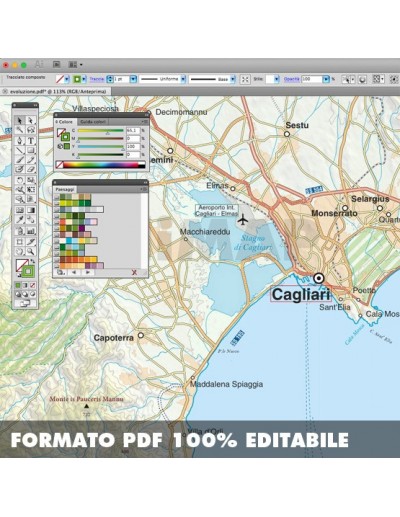400x517 pixels.
Task: Select the Blend tool
Action: pos(30,220)
